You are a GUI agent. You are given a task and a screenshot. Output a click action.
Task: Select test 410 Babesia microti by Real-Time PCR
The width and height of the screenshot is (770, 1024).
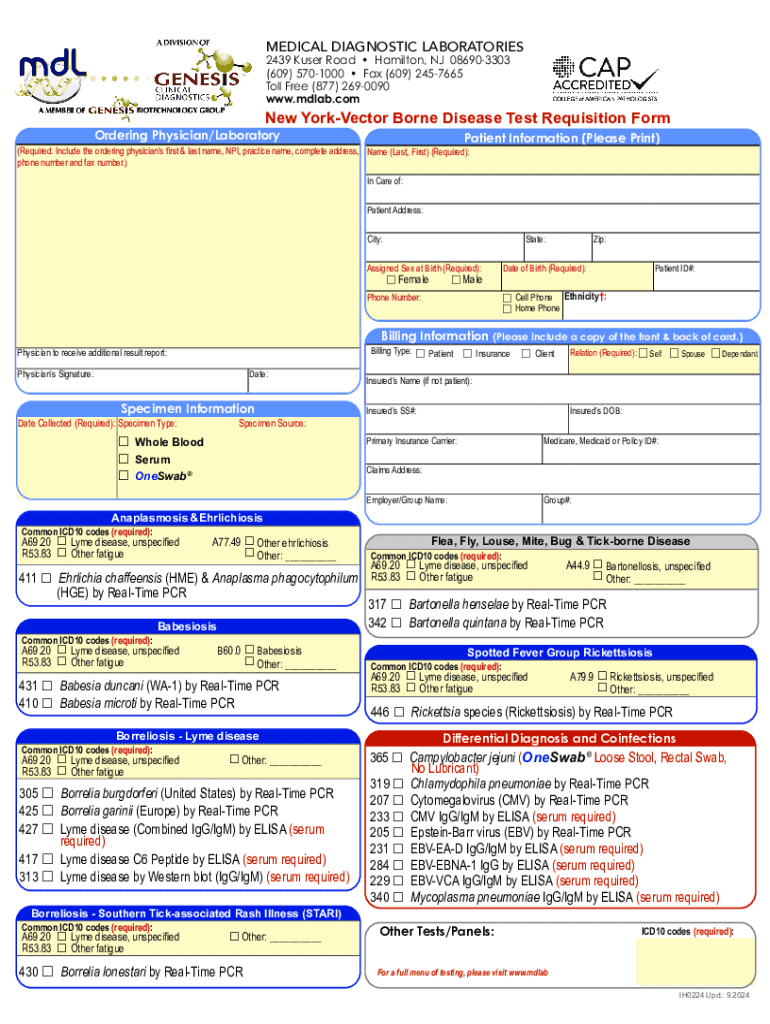tap(45, 703)
